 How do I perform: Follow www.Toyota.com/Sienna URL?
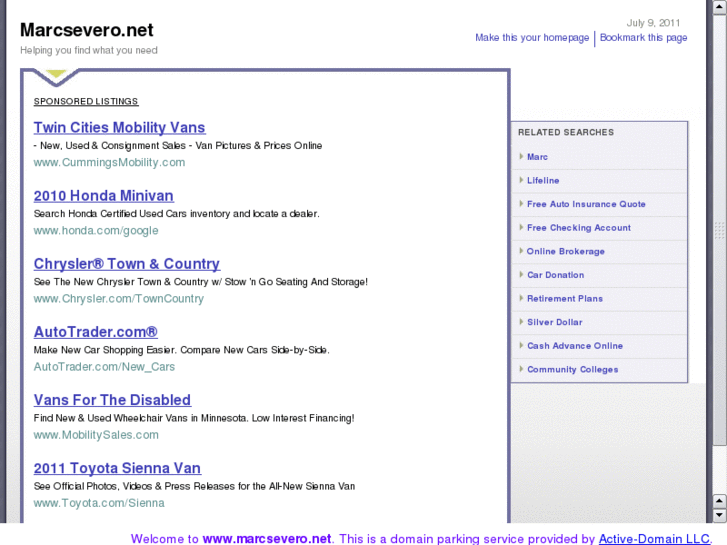click(99, 503)
